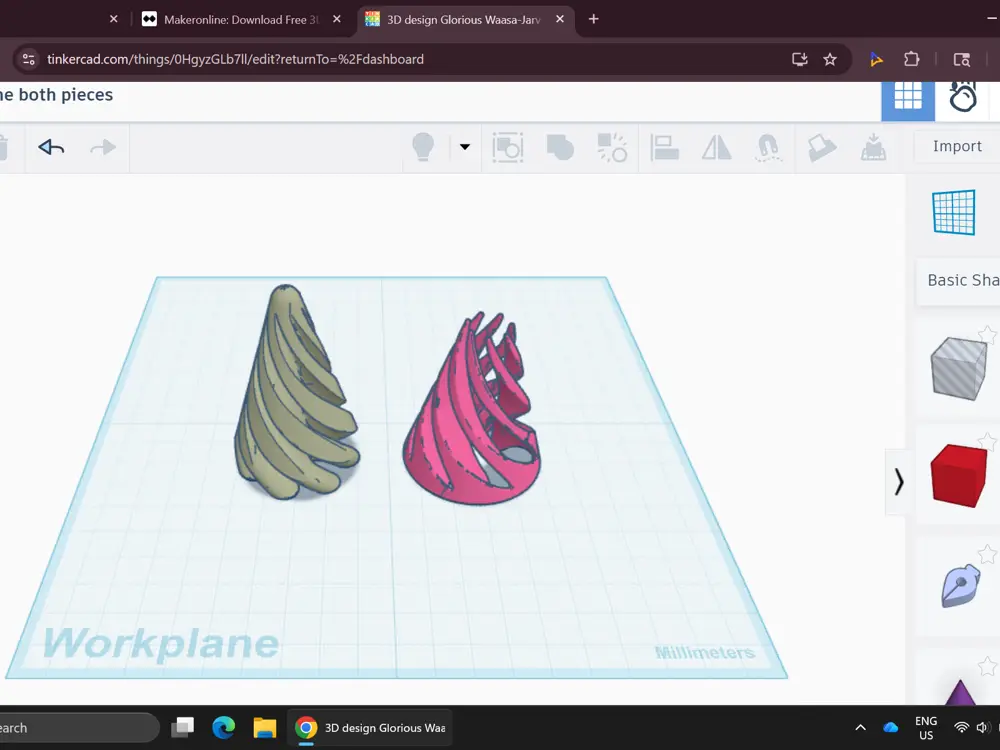Favorite the Scribble shape with its star

click(x=988, y=554)
